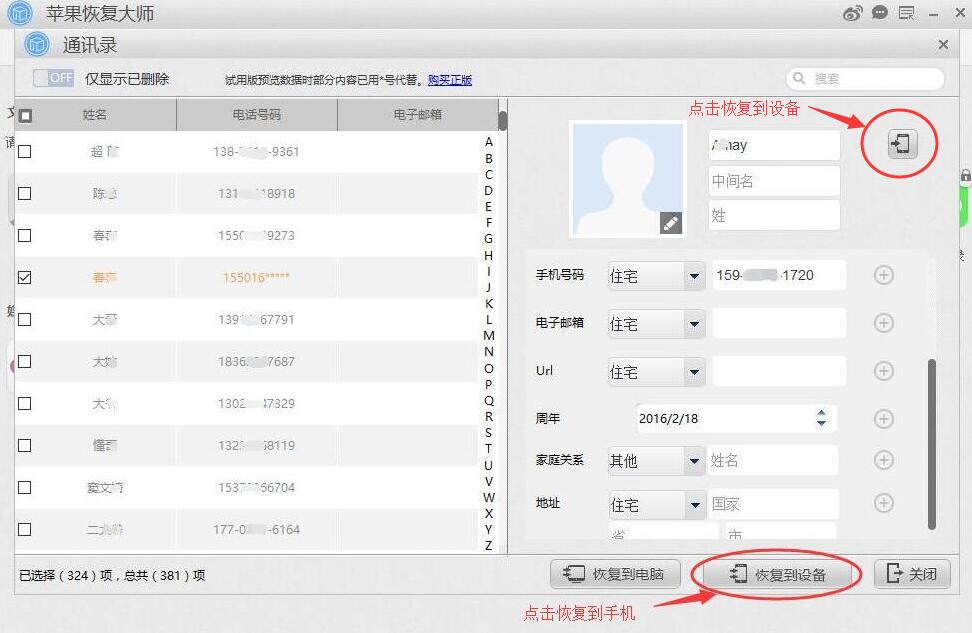This screenshot has height=633, width=972.
Task: Sort by the 姓名 column header
Action: [x=95, y=115]
